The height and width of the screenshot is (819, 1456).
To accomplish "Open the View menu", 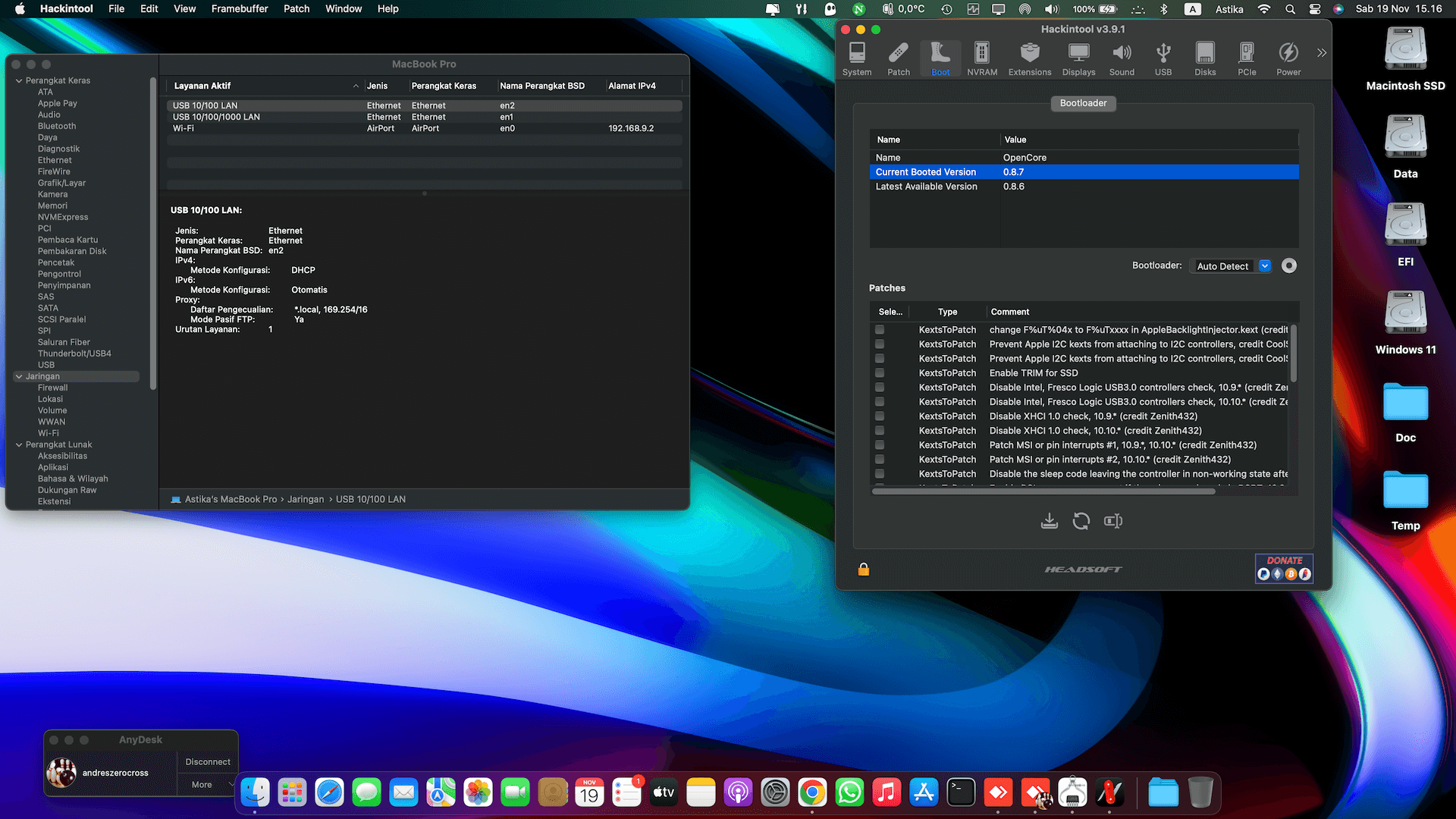I will [184, 9].
